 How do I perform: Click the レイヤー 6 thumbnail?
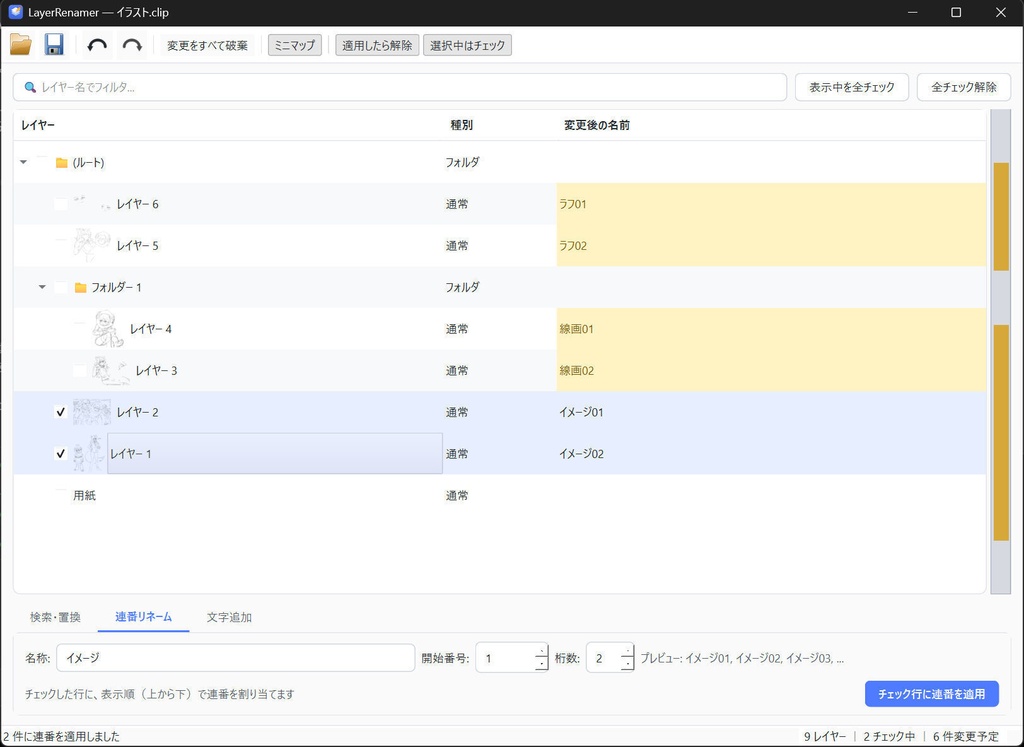92,204
